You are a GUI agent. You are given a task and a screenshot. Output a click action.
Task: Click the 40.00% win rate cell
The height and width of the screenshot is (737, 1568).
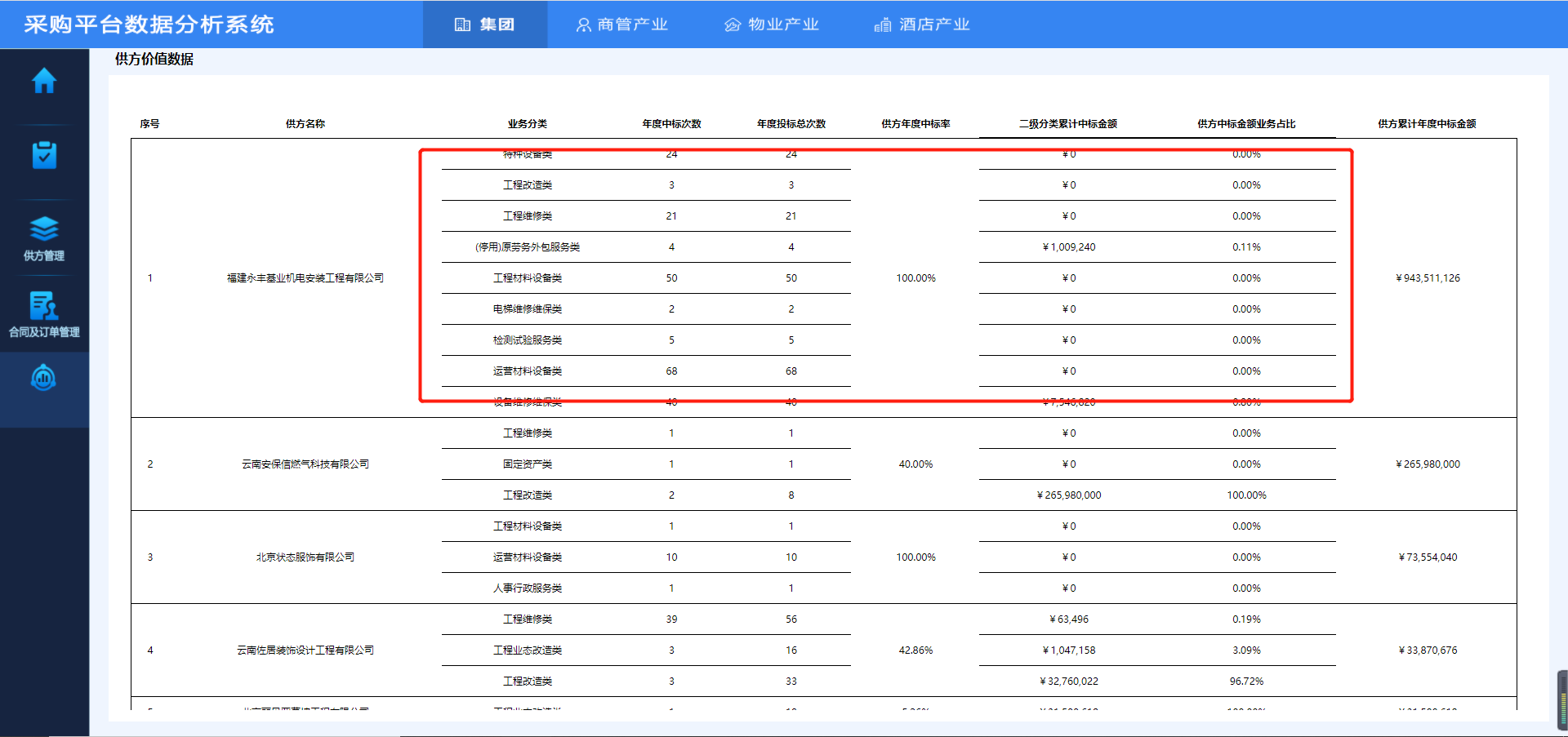tap(915, 464)
